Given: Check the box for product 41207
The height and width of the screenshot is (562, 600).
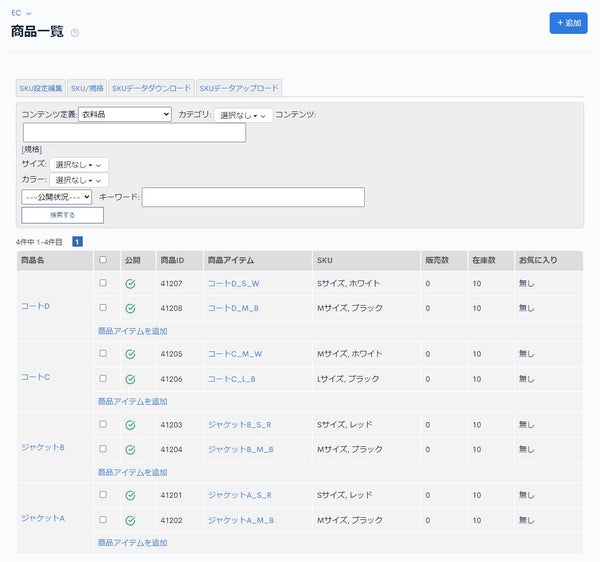Looking at the screenshot, I should point(103,283).
